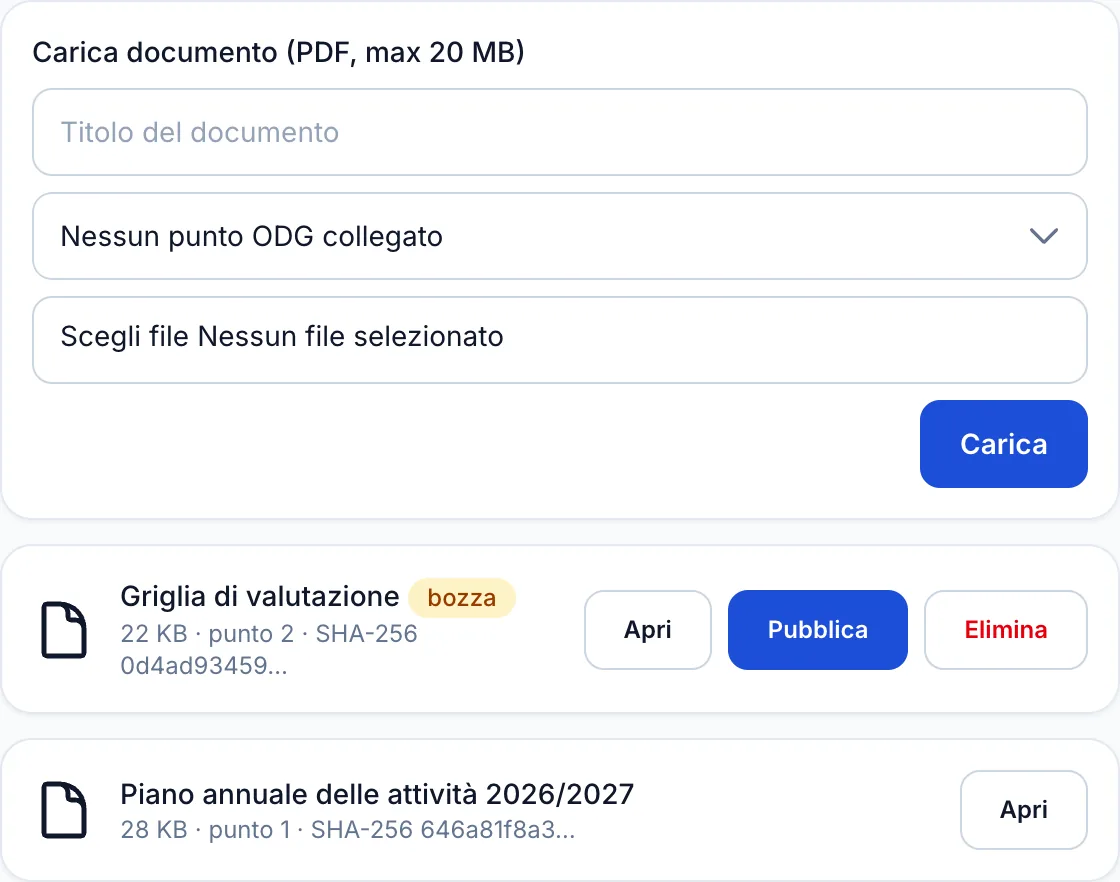Click the hash text "0d4ad93459..."
Screen dimensions: 1120x882
coord(204,666)
